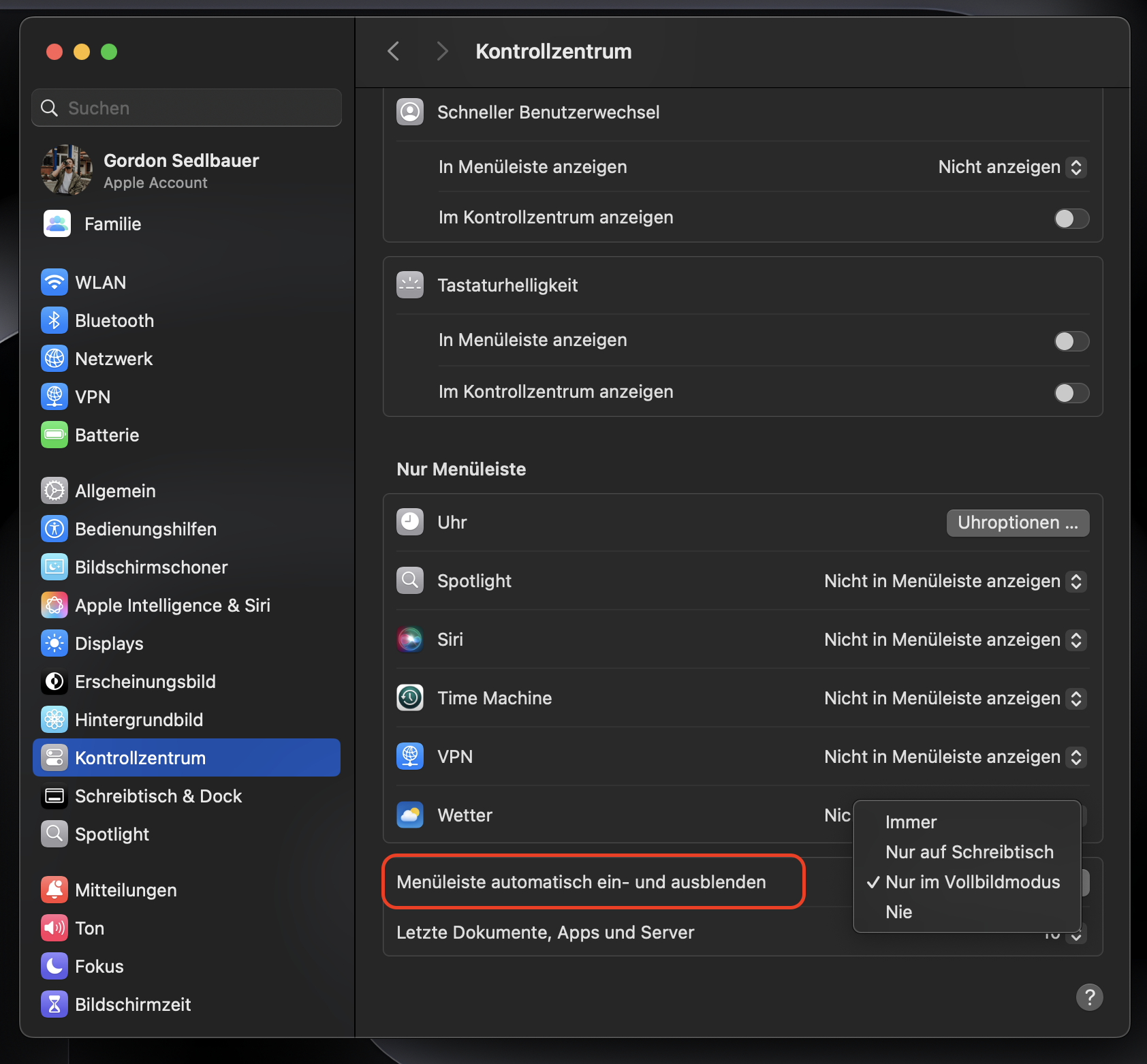
Task: Click the Uhroptionen button
Action: pos(1018,522)
